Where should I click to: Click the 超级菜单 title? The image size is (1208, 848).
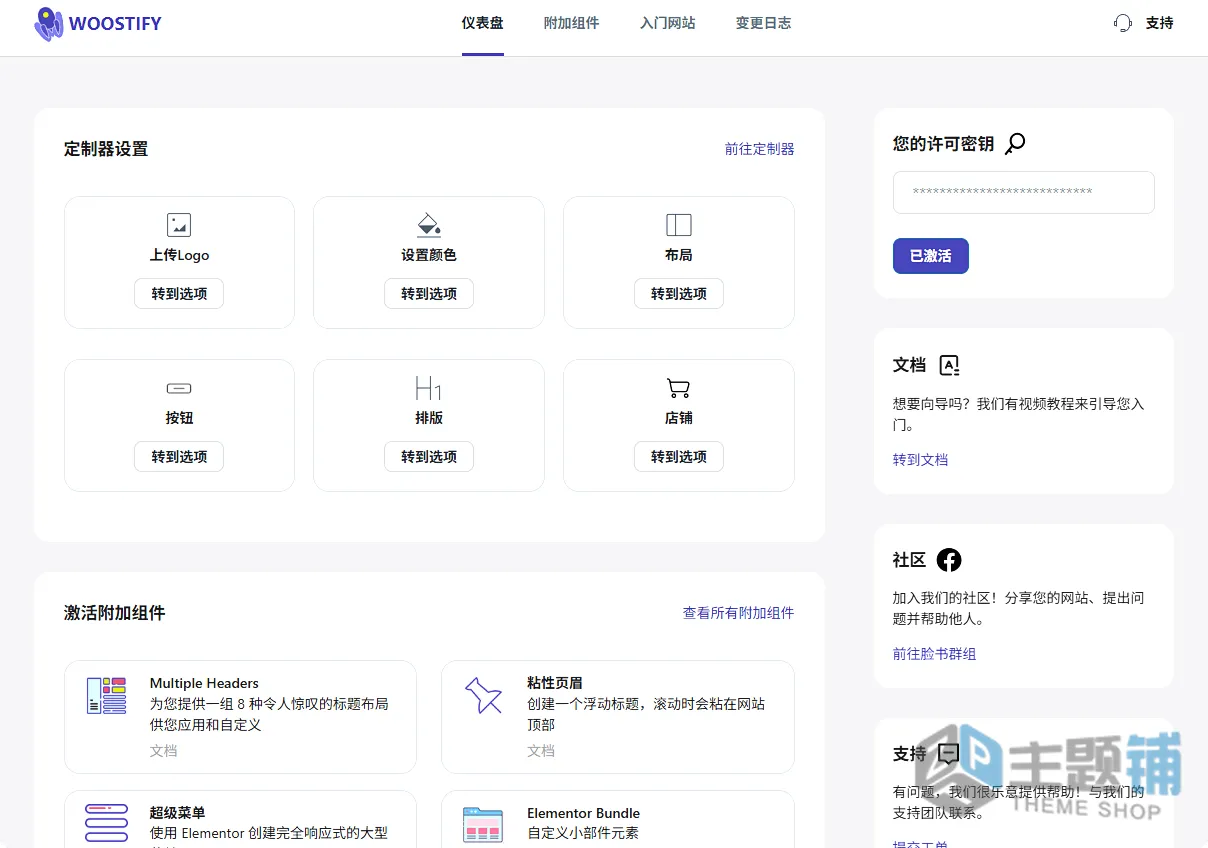(178, 813)
